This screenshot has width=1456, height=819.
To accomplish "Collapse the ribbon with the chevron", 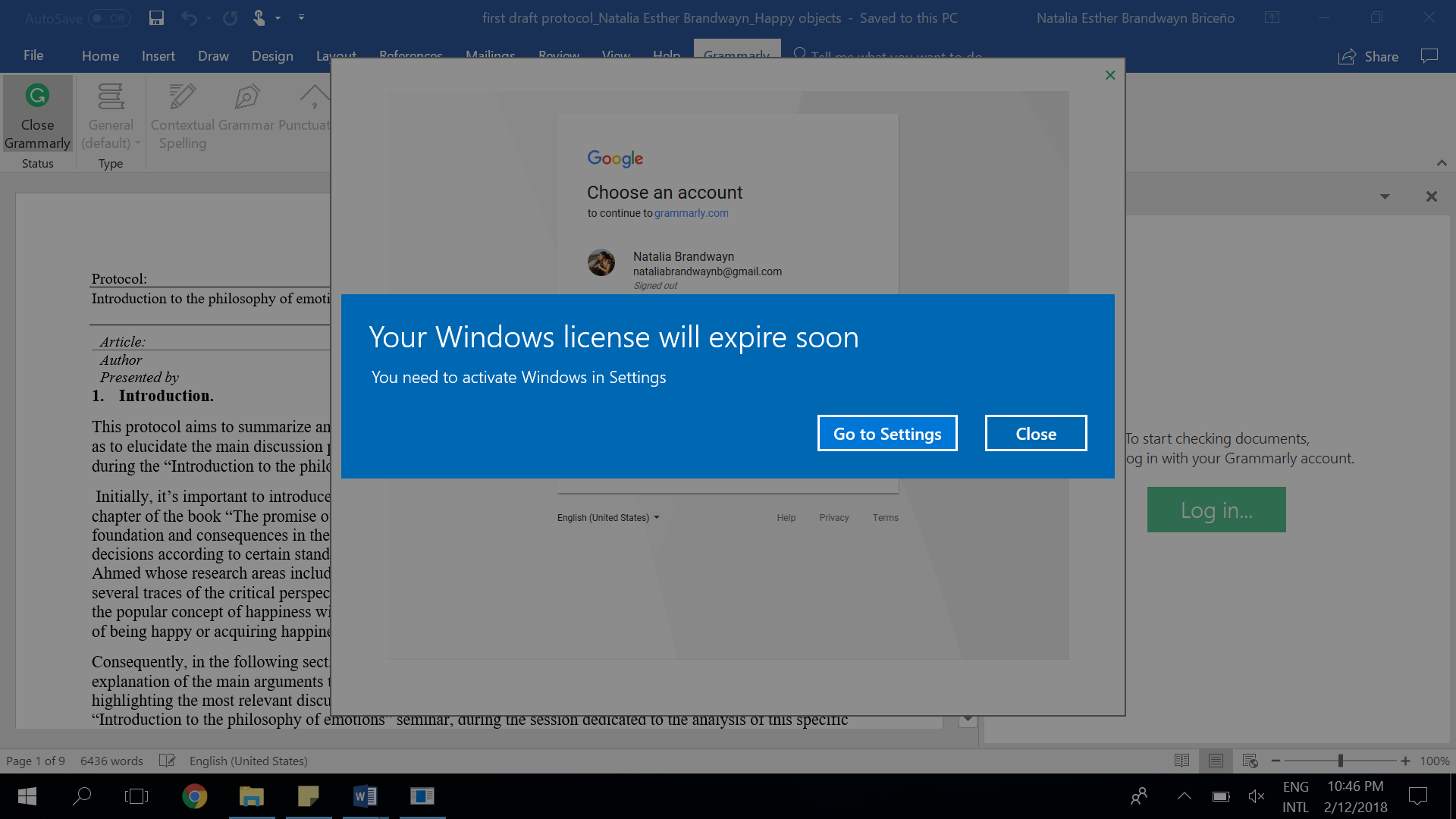I will 1442,163.
